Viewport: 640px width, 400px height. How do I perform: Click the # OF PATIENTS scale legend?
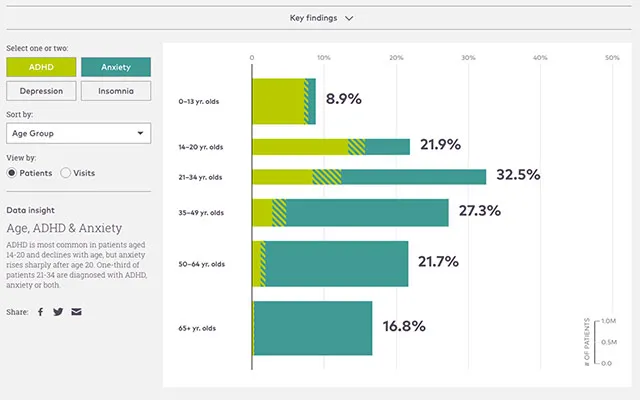pos(600,342)
